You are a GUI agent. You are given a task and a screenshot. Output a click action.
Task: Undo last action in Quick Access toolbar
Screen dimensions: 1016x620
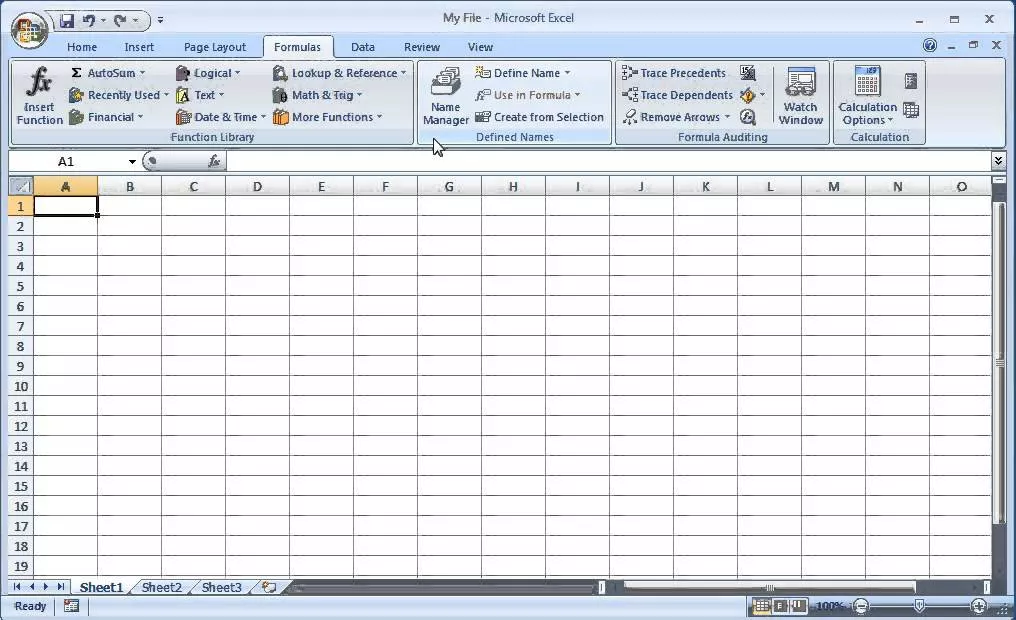tap(89, 21)
